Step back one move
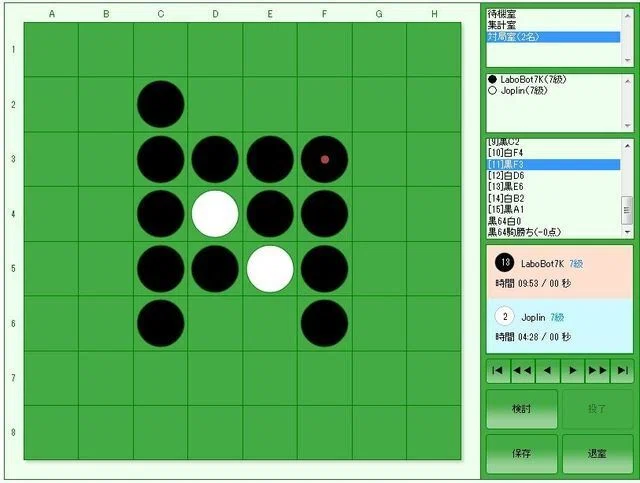The width and height of the screenshot is (640, 483). coord(548,371)
